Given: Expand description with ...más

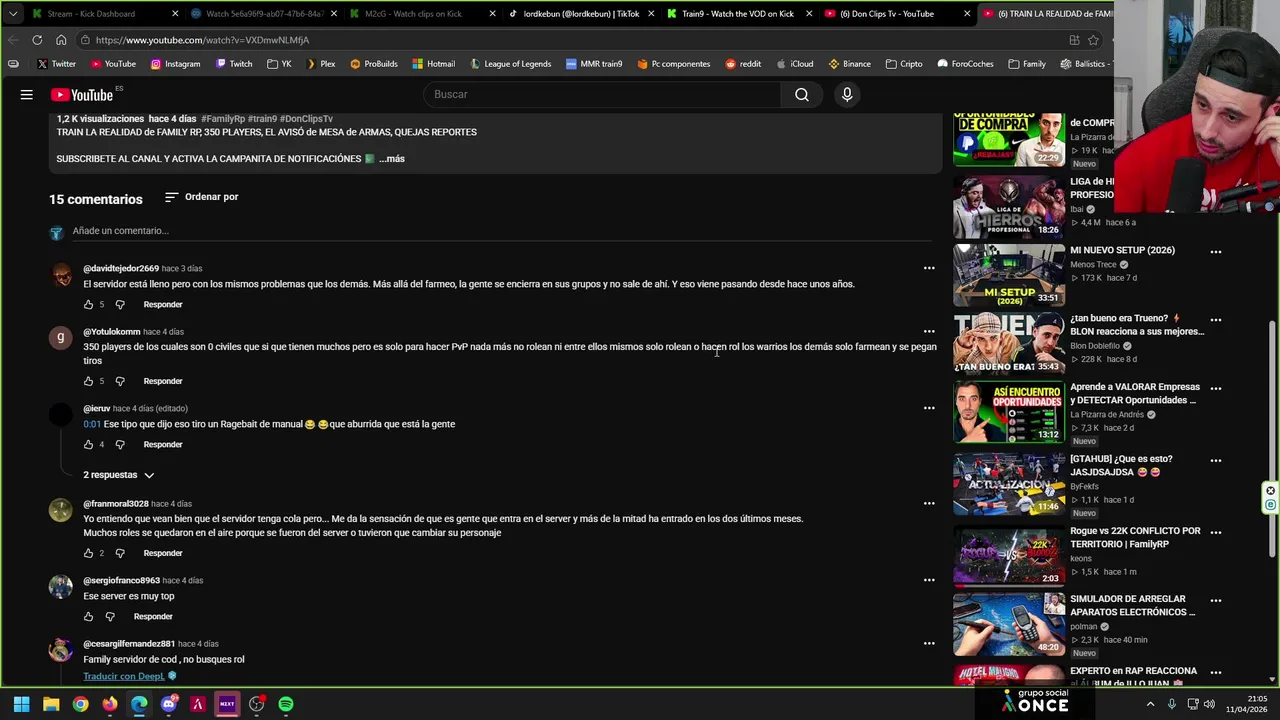Looking at the screenshot, I should [392, 159].
